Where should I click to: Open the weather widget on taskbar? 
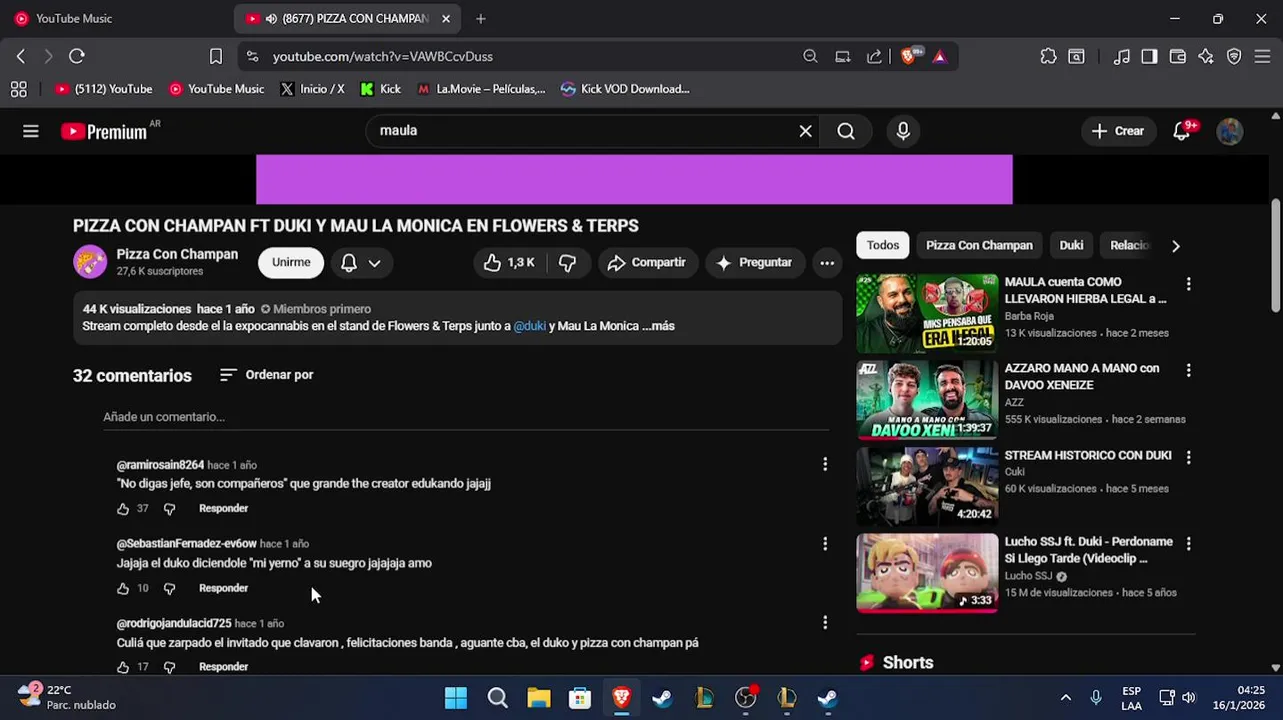(x=65, y=697)
